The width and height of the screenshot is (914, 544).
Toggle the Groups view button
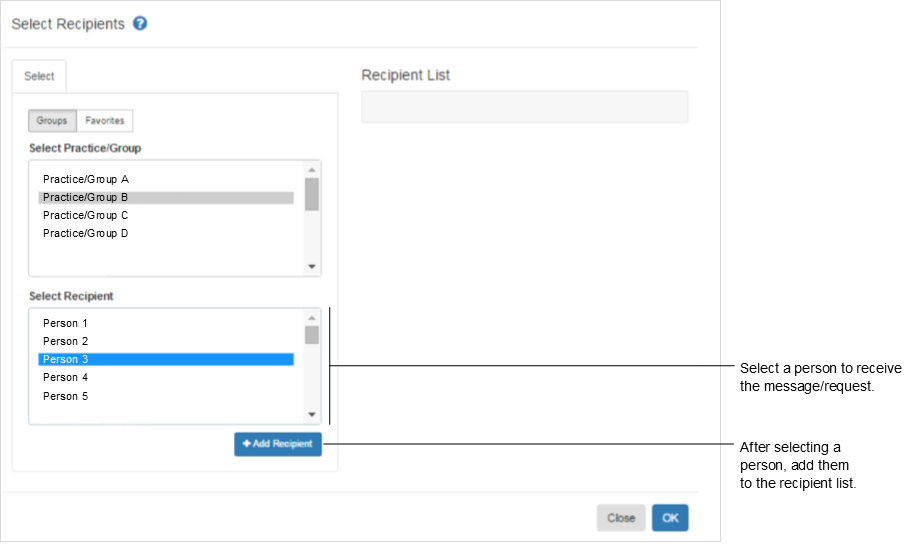[x=52, y=121]
